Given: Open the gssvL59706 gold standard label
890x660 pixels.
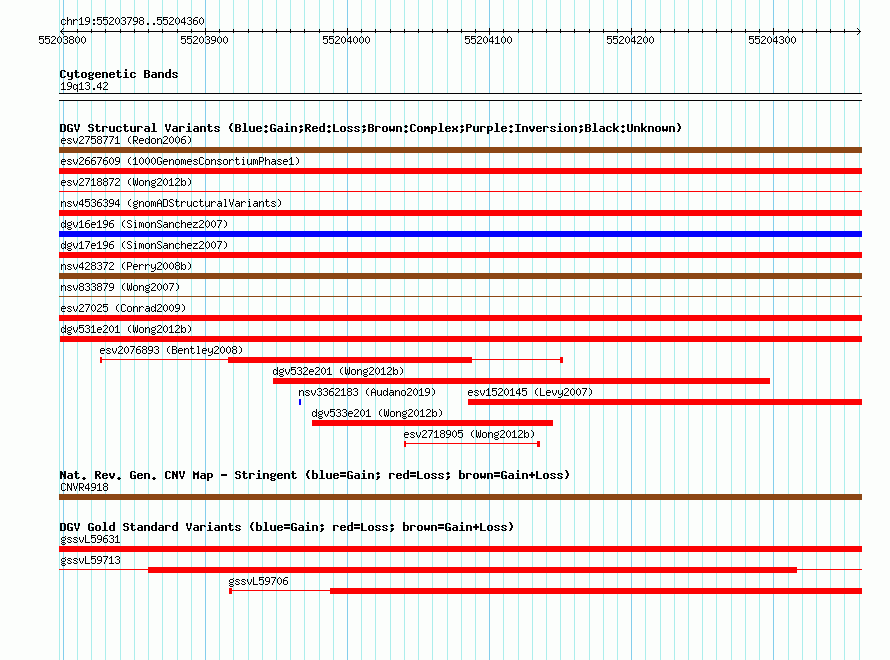Looking at the screenshot, I should [258, 581].
